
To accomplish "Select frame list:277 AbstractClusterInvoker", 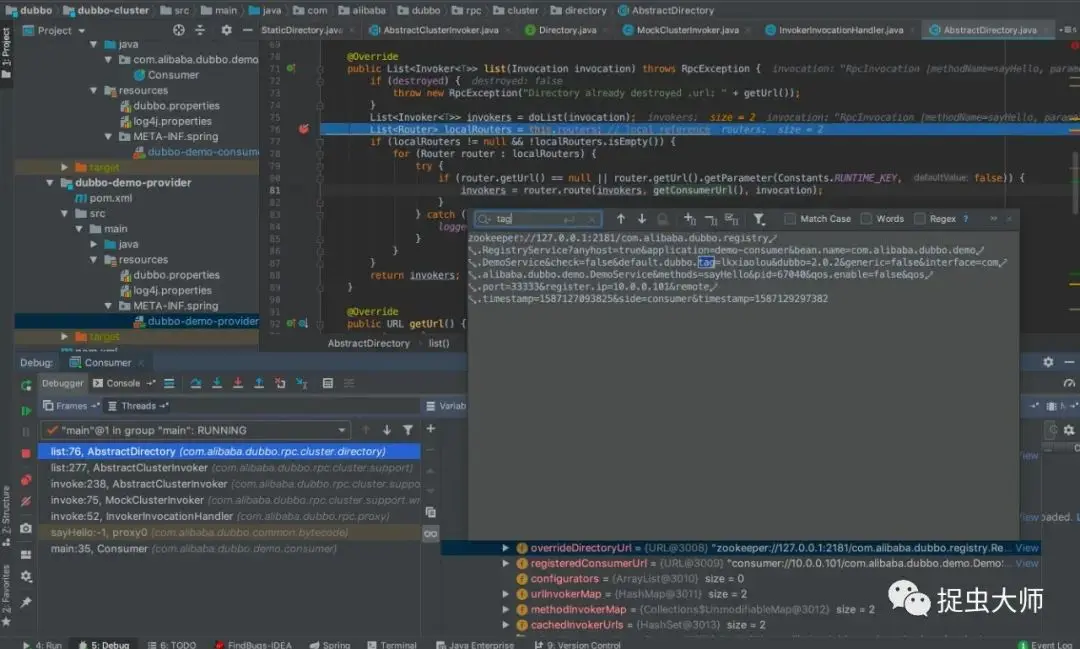I will coord(229,468).
